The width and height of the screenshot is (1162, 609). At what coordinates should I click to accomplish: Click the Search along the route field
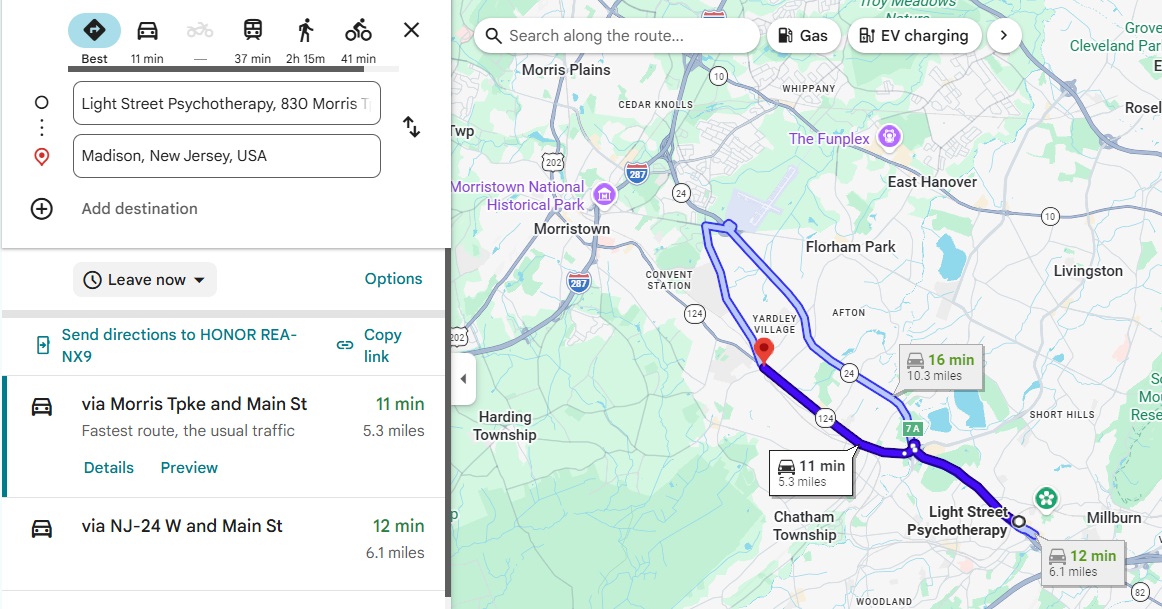click(x=617, y=36)
